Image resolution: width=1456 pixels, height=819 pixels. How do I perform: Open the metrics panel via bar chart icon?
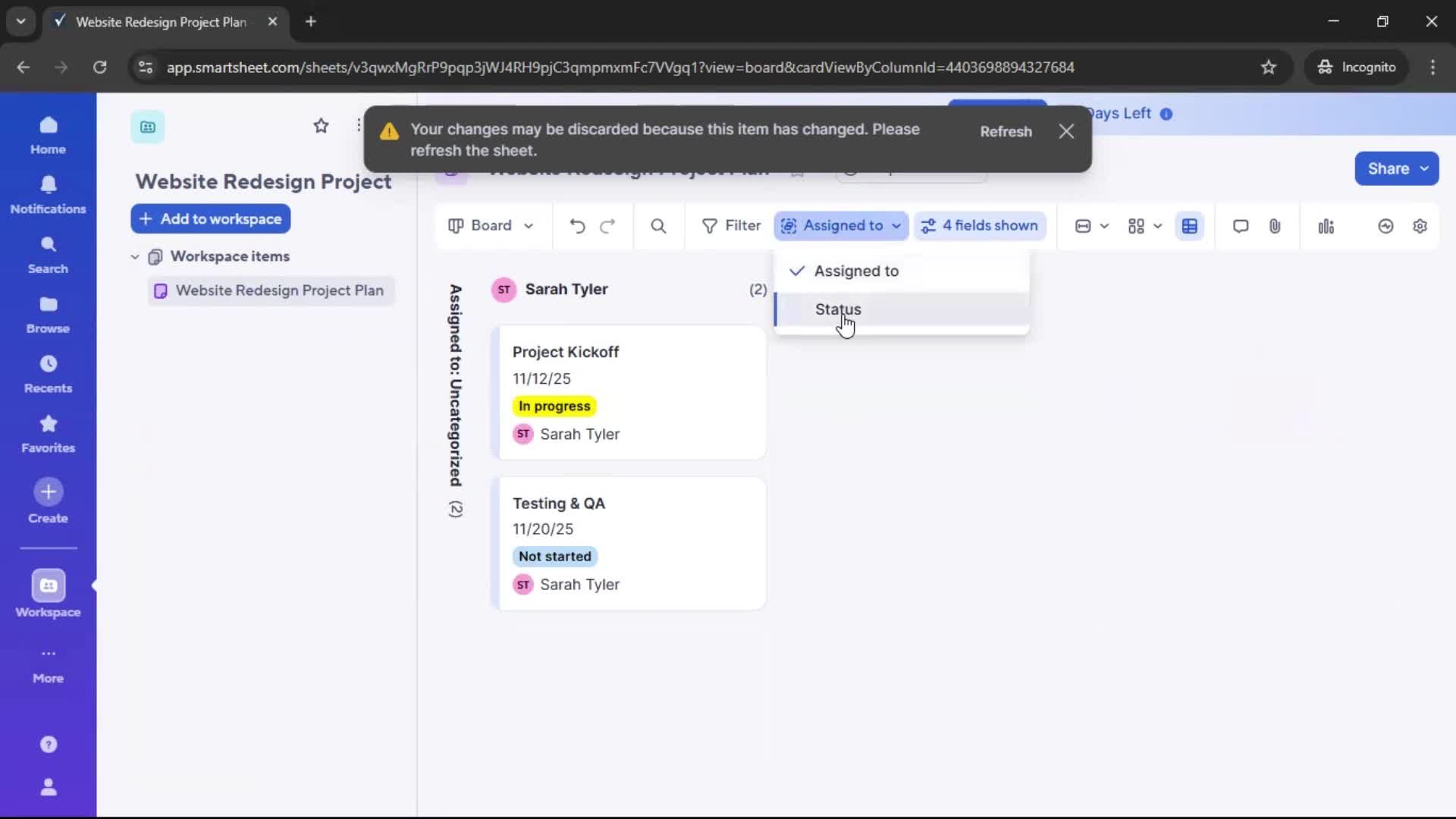pyautogui.click(x=1326, y=225)
